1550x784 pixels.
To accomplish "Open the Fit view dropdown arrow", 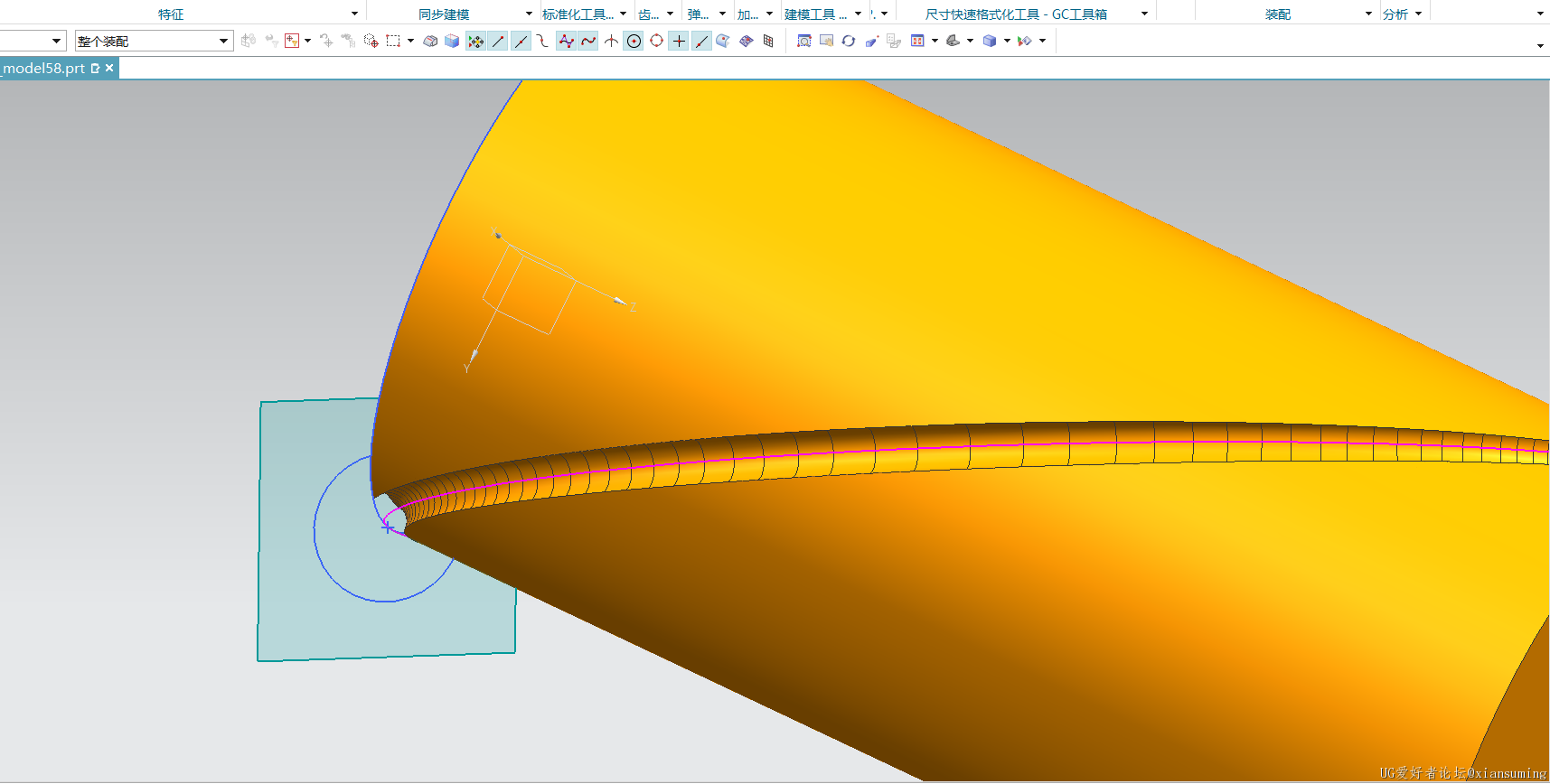I will tap(935, 41).
